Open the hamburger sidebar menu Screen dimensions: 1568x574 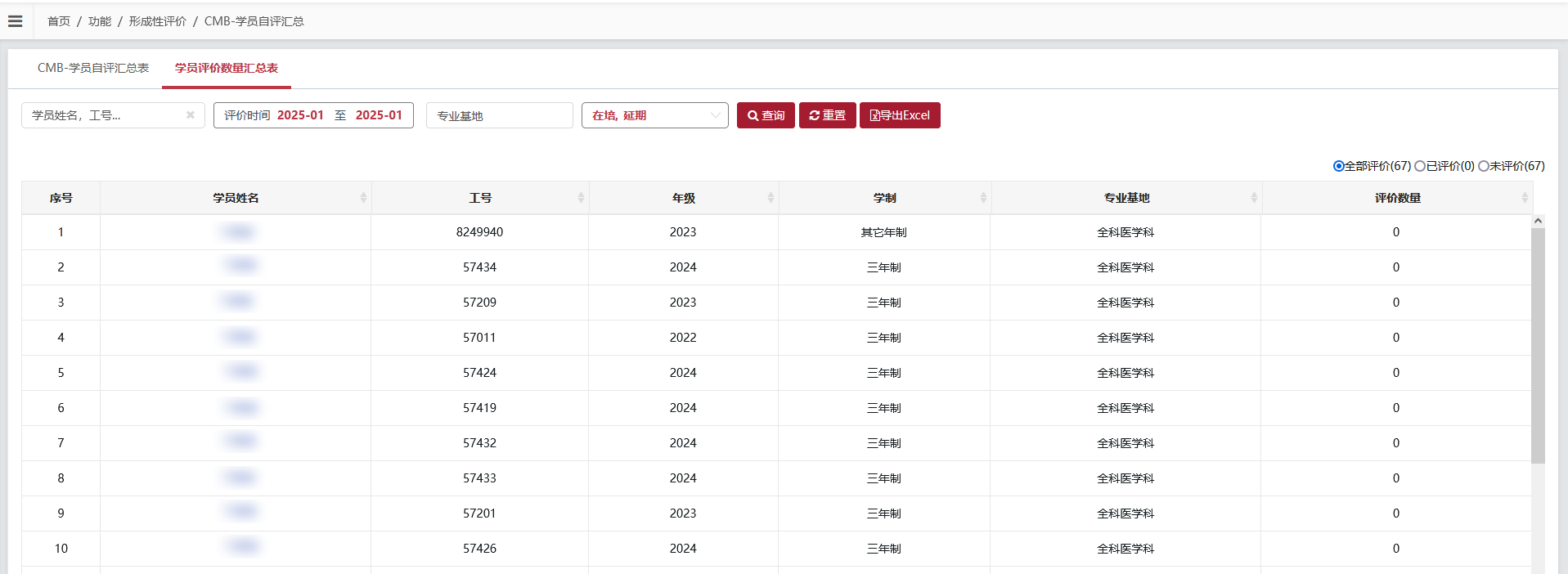tap(15, 21)
